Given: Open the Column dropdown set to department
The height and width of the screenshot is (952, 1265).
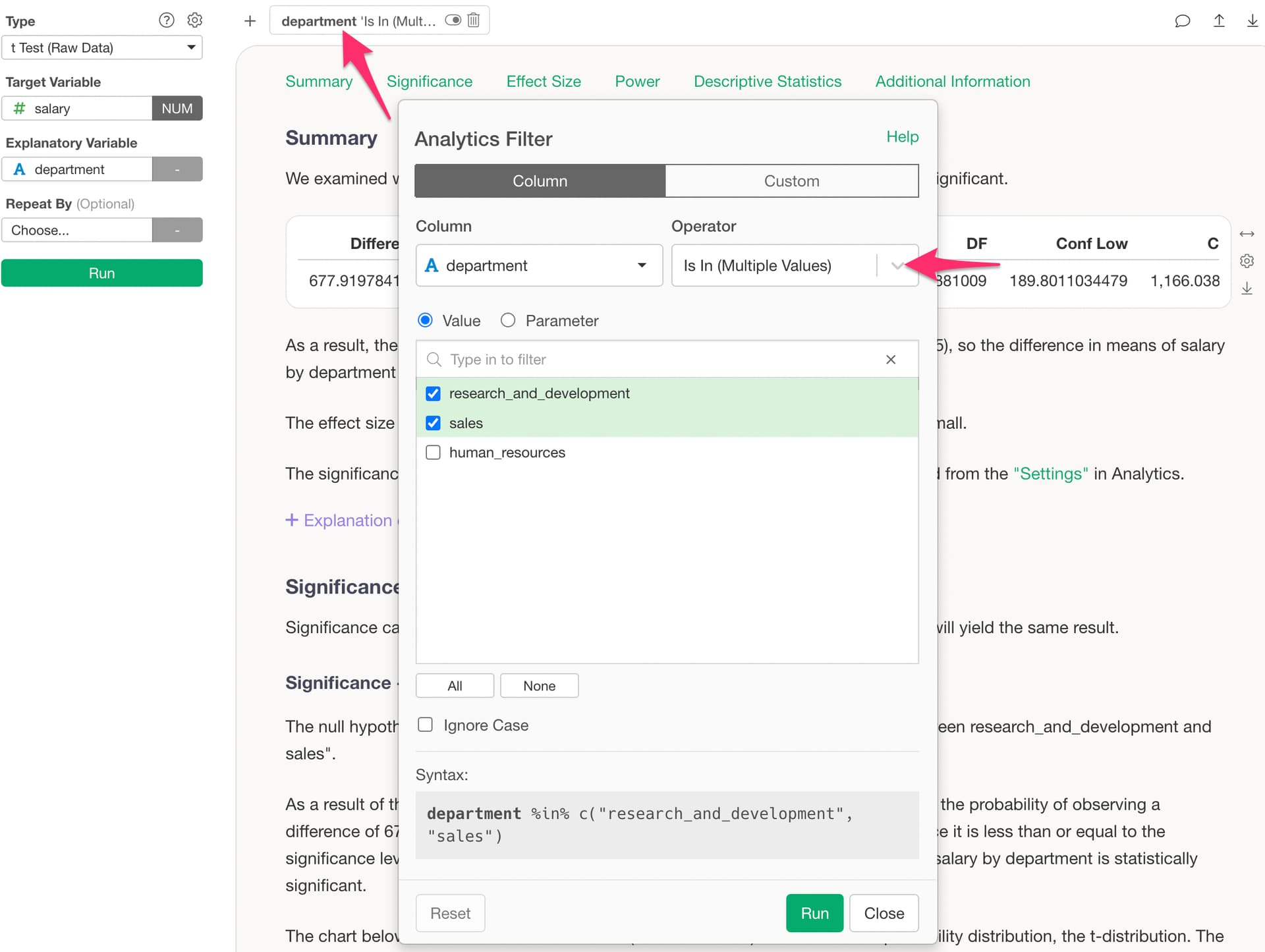Looking at the screenshot, I should 539,266.
